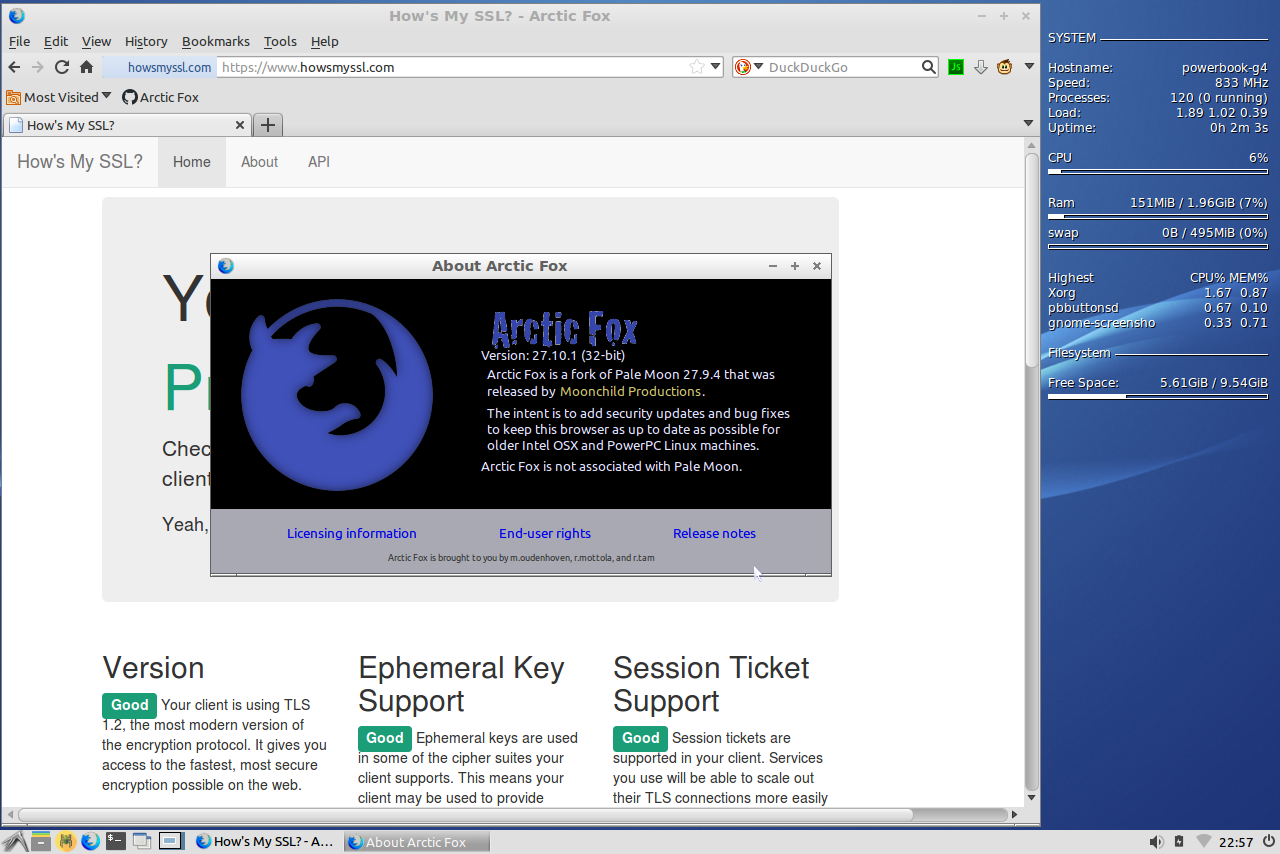Screen dimensions: 1280x854
Task: Open the Arctic Fox GitHub bookmark
Action: (x=160, y=97)
